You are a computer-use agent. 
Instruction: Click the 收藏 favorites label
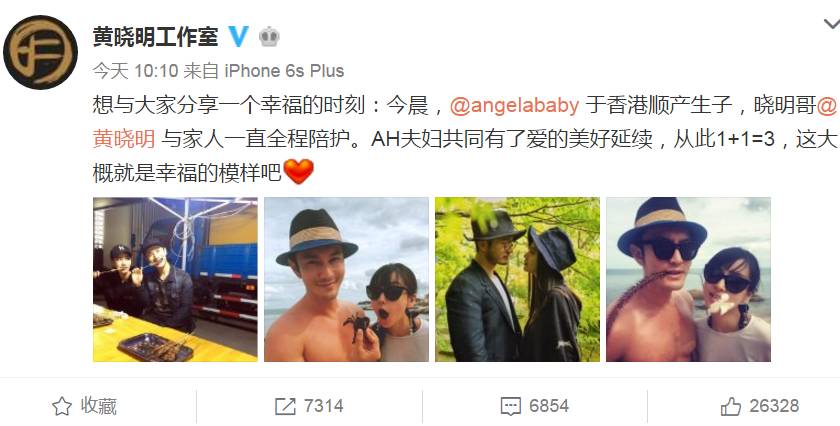tap(99, 407)
